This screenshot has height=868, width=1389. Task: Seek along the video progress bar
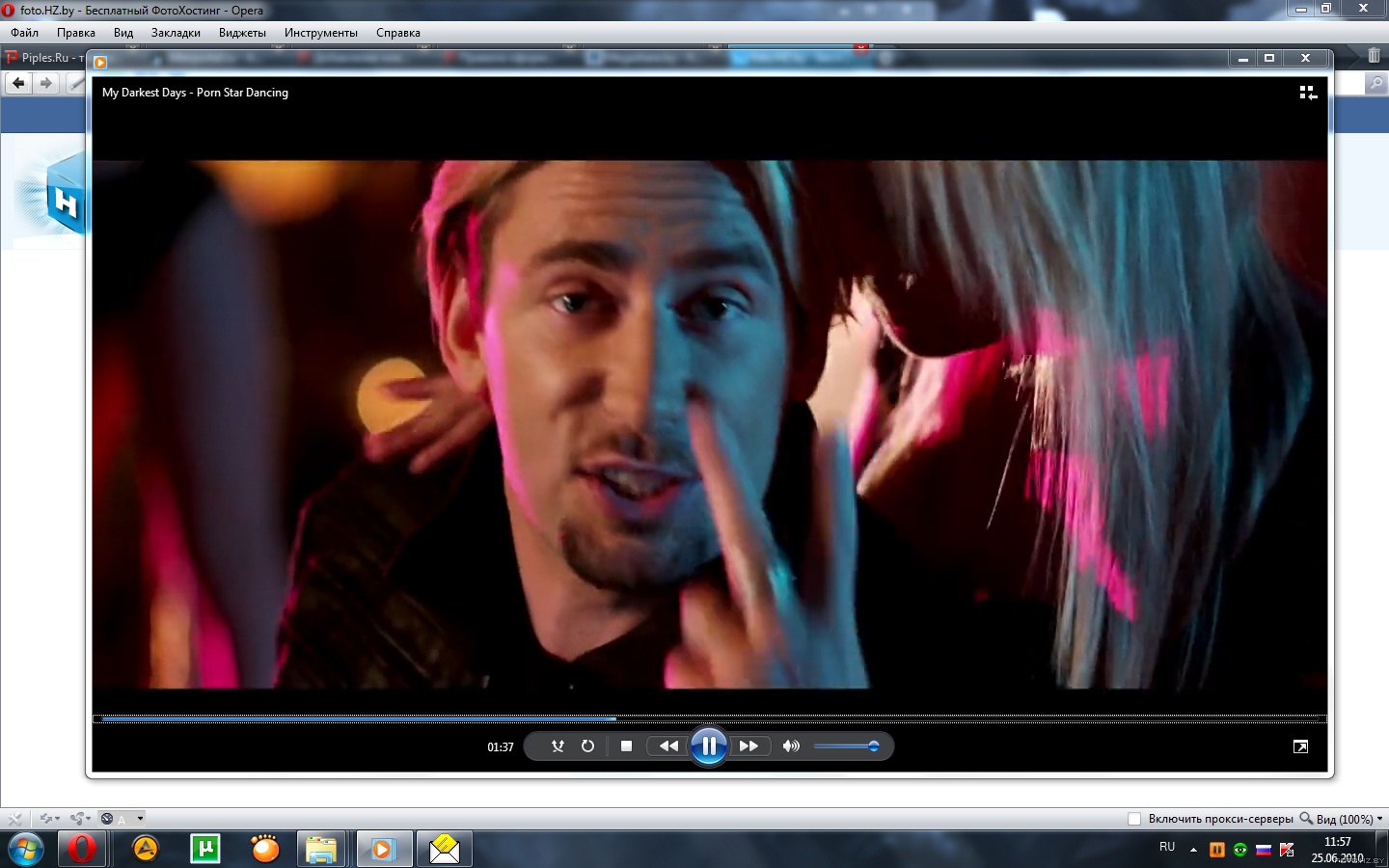[709, 719]
